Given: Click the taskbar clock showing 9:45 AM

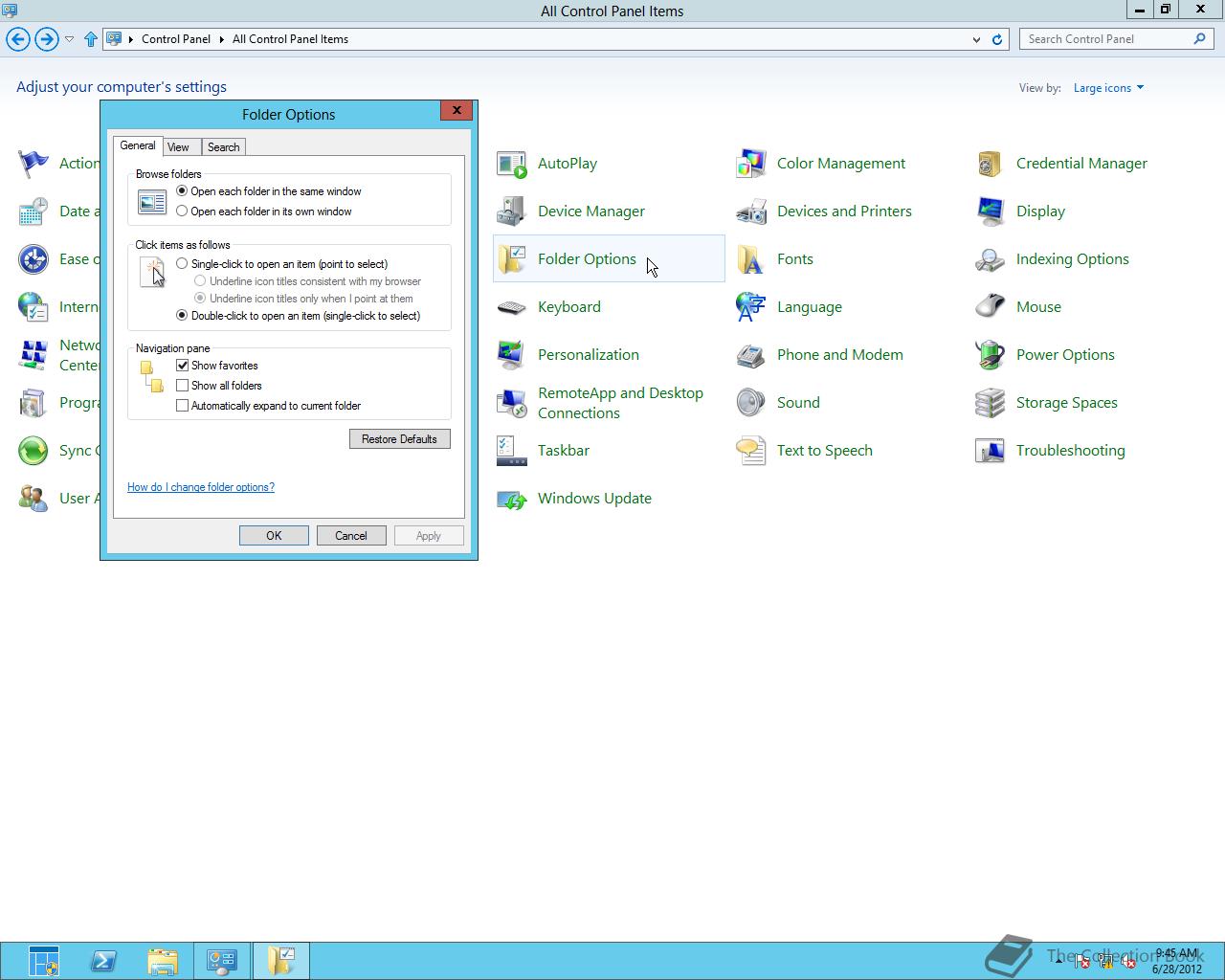Looking at the screenshot, I should tap(1176, 953).
